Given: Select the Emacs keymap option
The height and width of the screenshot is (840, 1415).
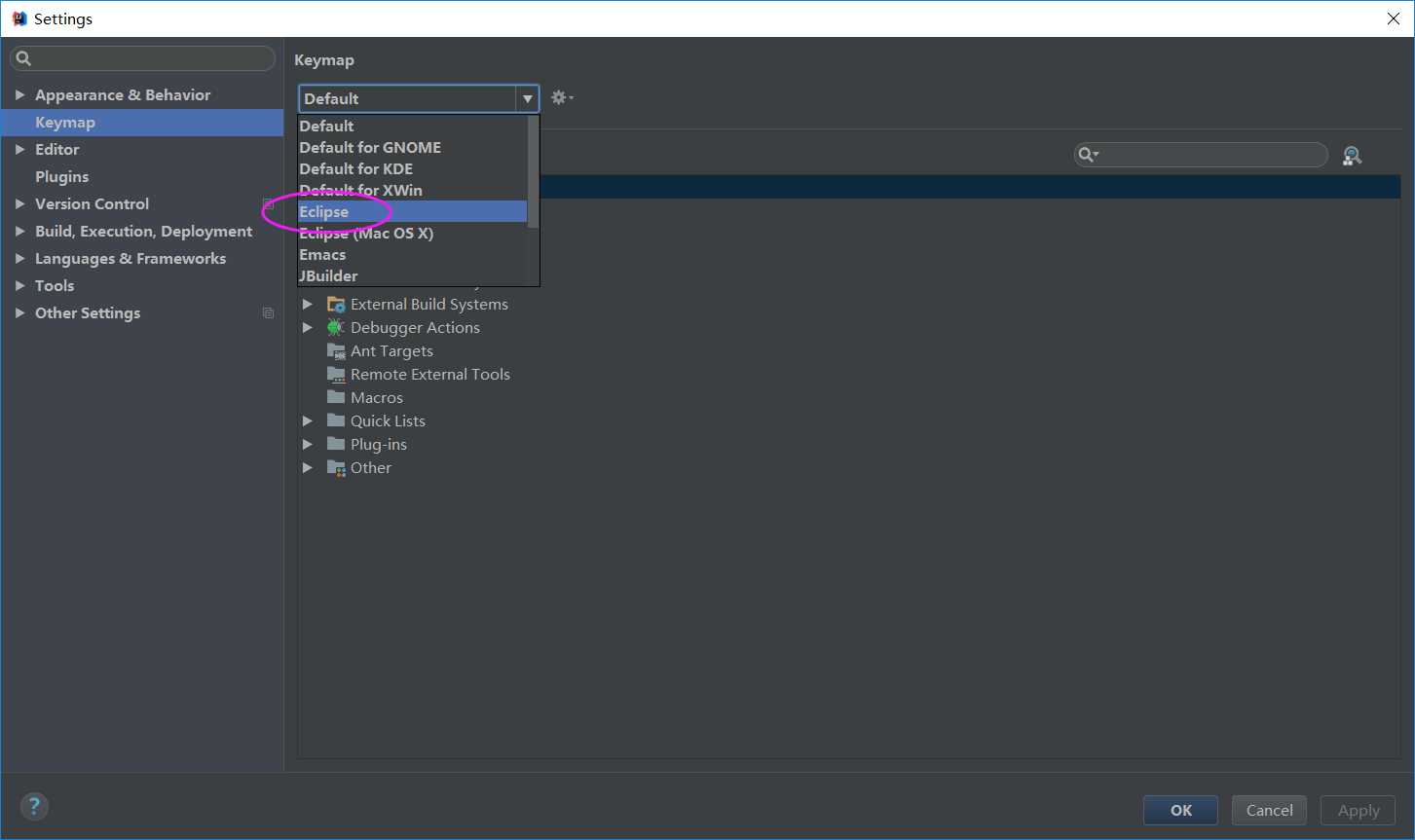Looking at the screenshot, I should pos(413,255).
